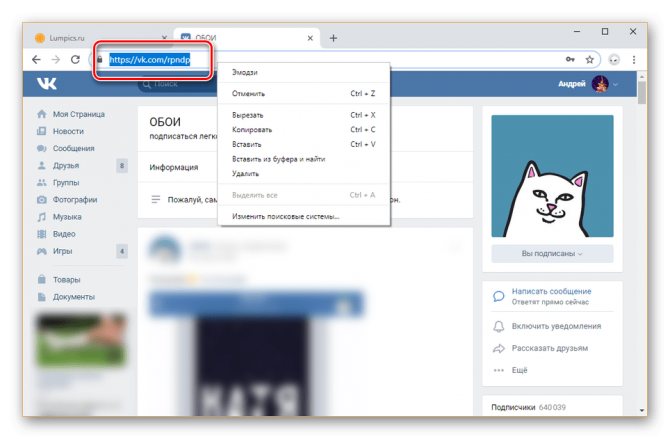Bookmark this page with star icon
The width and height of the screenshot is (670, 439).
pos(590,59)
